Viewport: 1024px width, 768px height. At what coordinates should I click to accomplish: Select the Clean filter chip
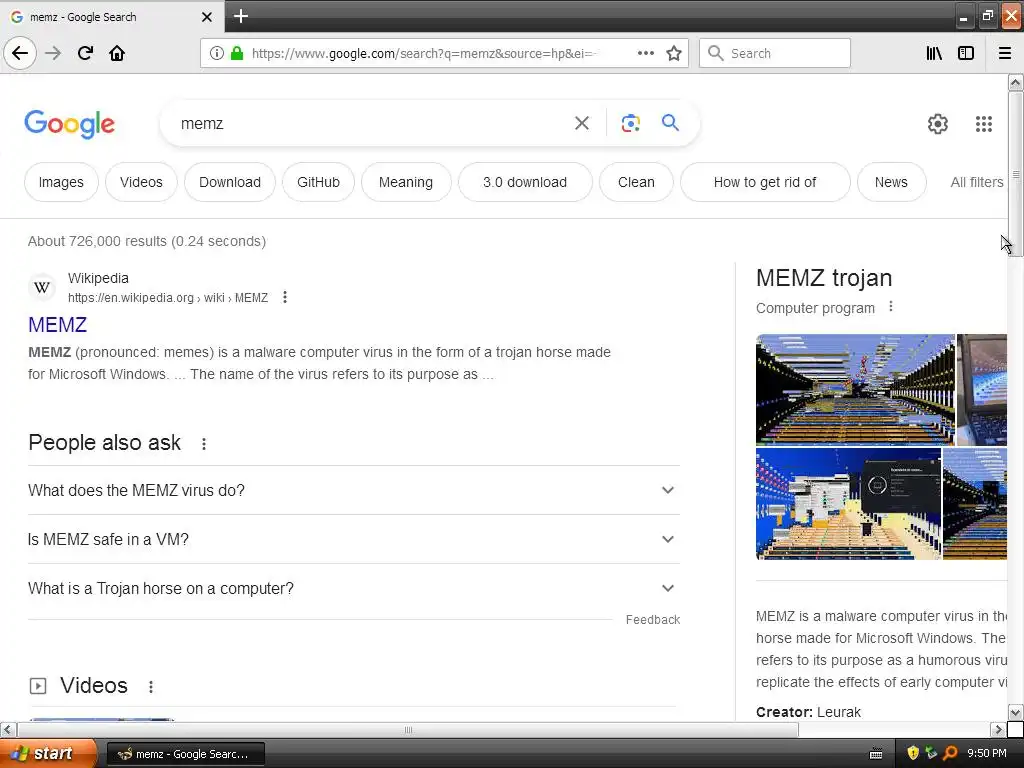[x=636, y=182]
